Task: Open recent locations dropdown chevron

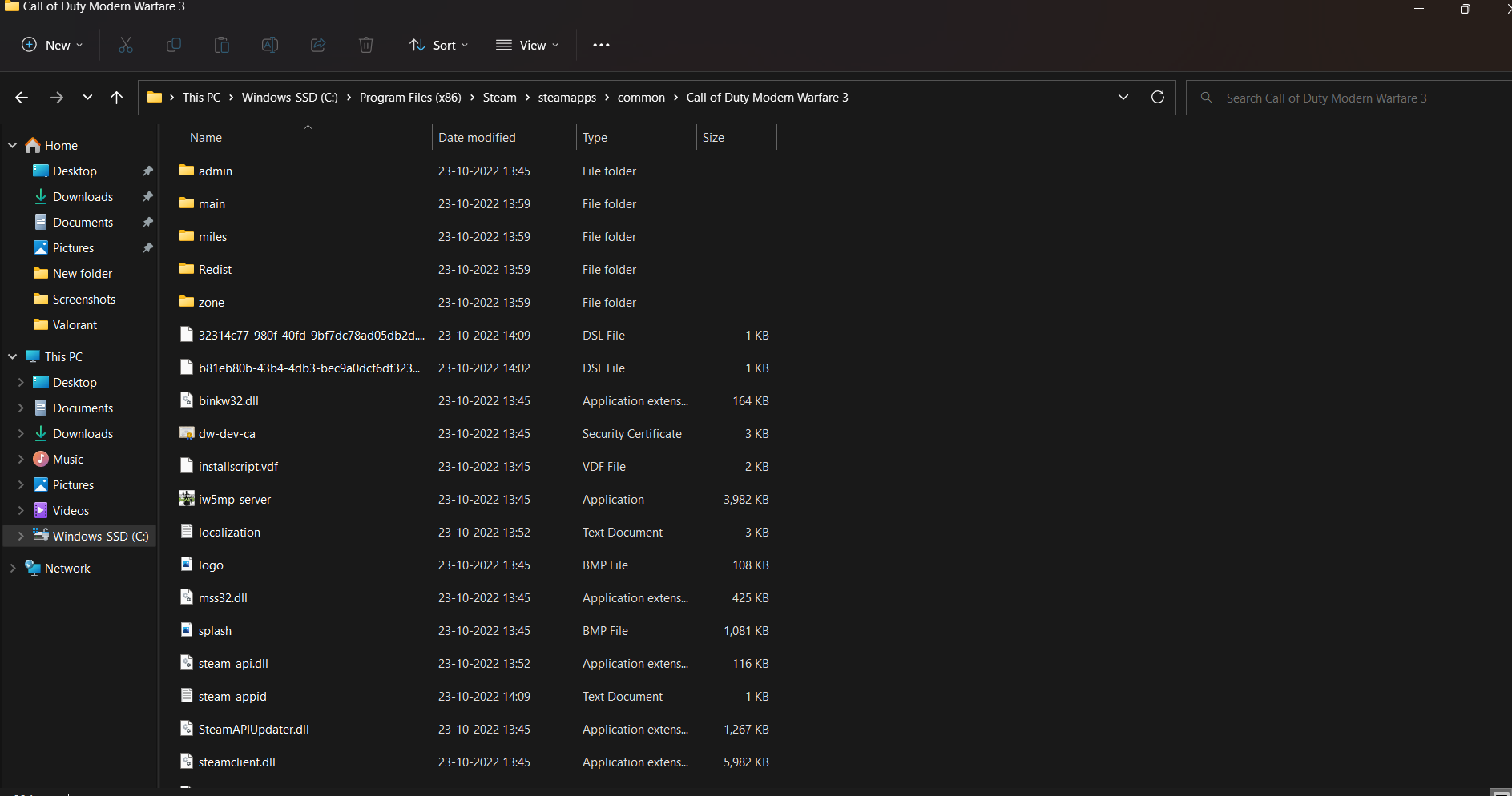Action: click(x=87, y=98)
